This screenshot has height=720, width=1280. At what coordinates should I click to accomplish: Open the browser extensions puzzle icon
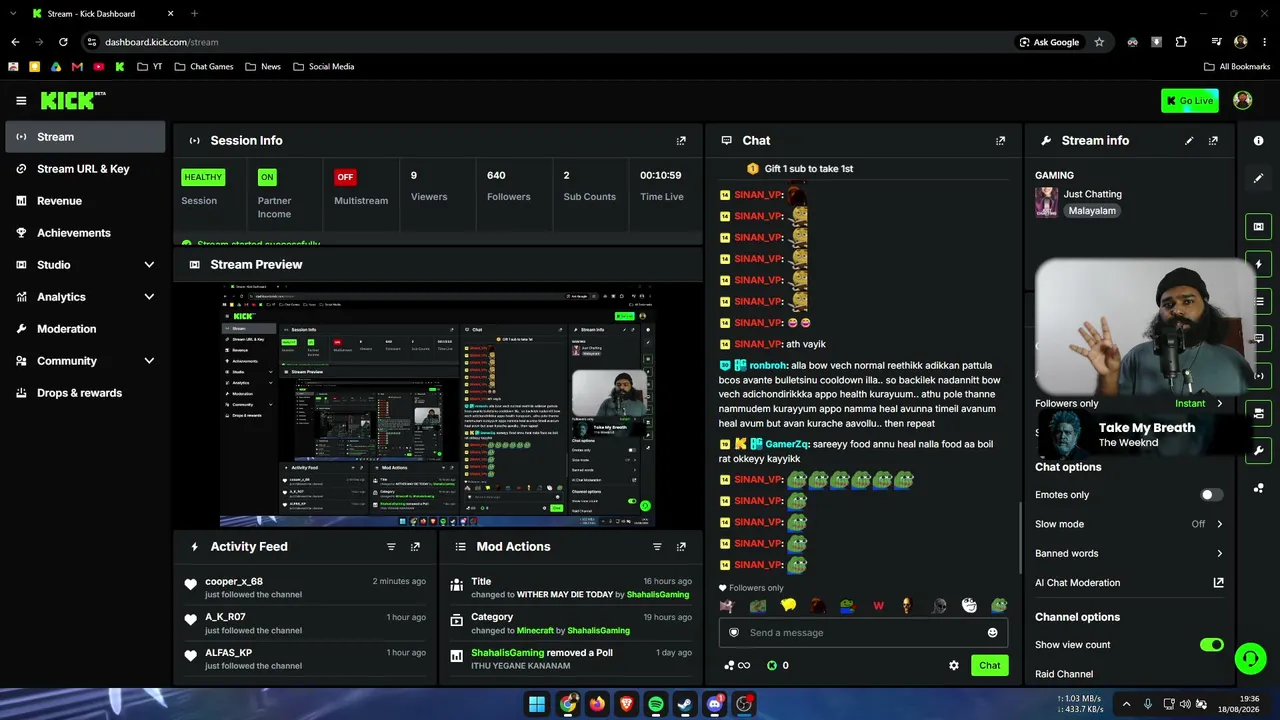[x=1181, y=42]
